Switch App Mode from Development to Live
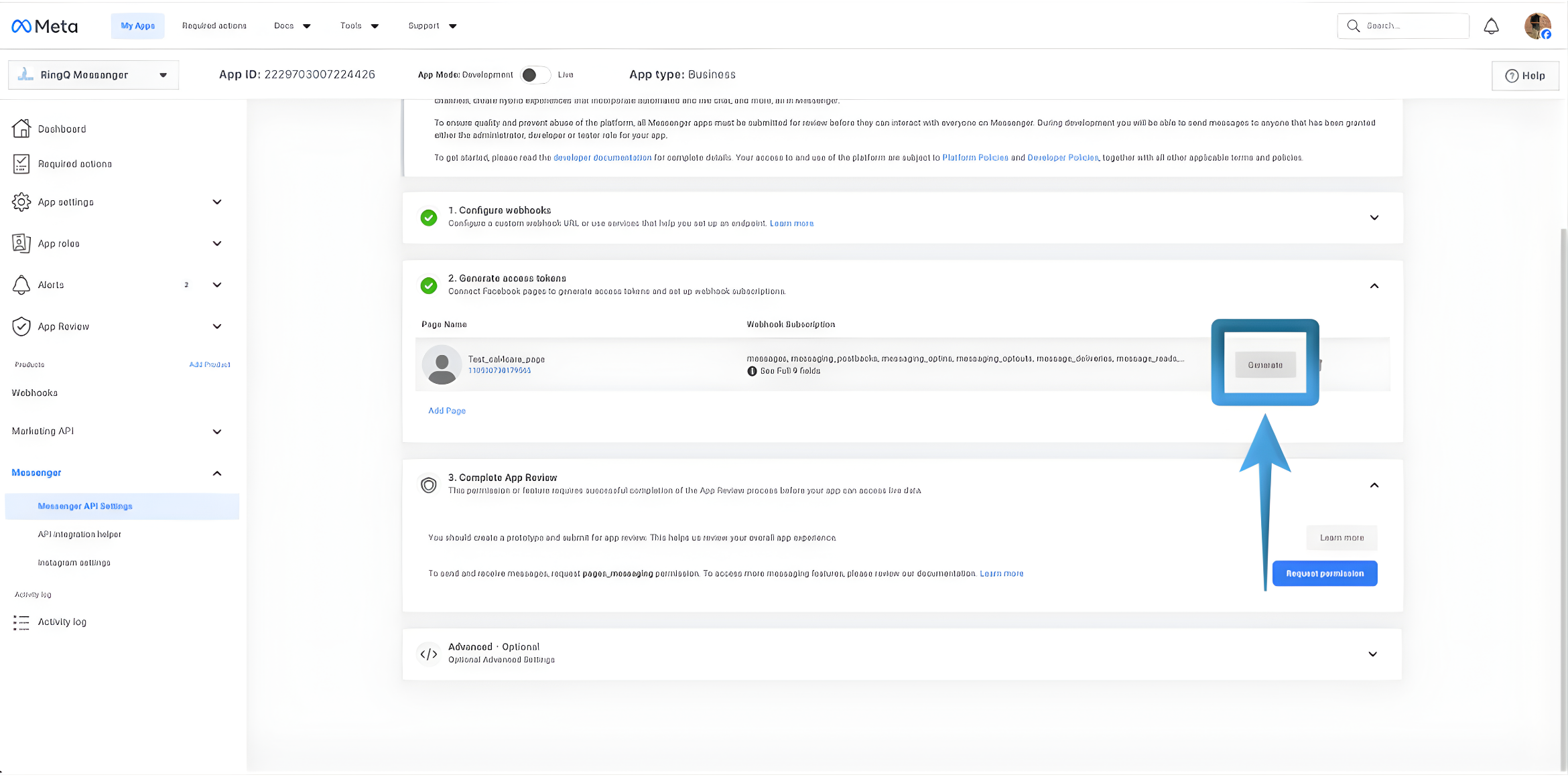This screenshot has height=777, width=1568. point(535,74)
